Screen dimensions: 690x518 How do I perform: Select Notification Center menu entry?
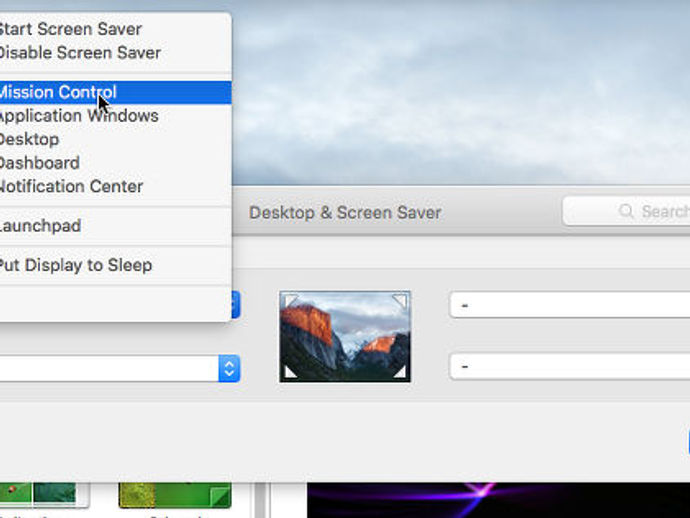pyautogui.click(x=114, y=187)
